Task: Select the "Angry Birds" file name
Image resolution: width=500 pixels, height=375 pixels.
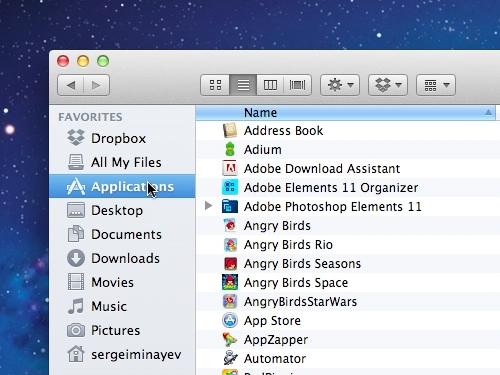Action: point(277,226)
